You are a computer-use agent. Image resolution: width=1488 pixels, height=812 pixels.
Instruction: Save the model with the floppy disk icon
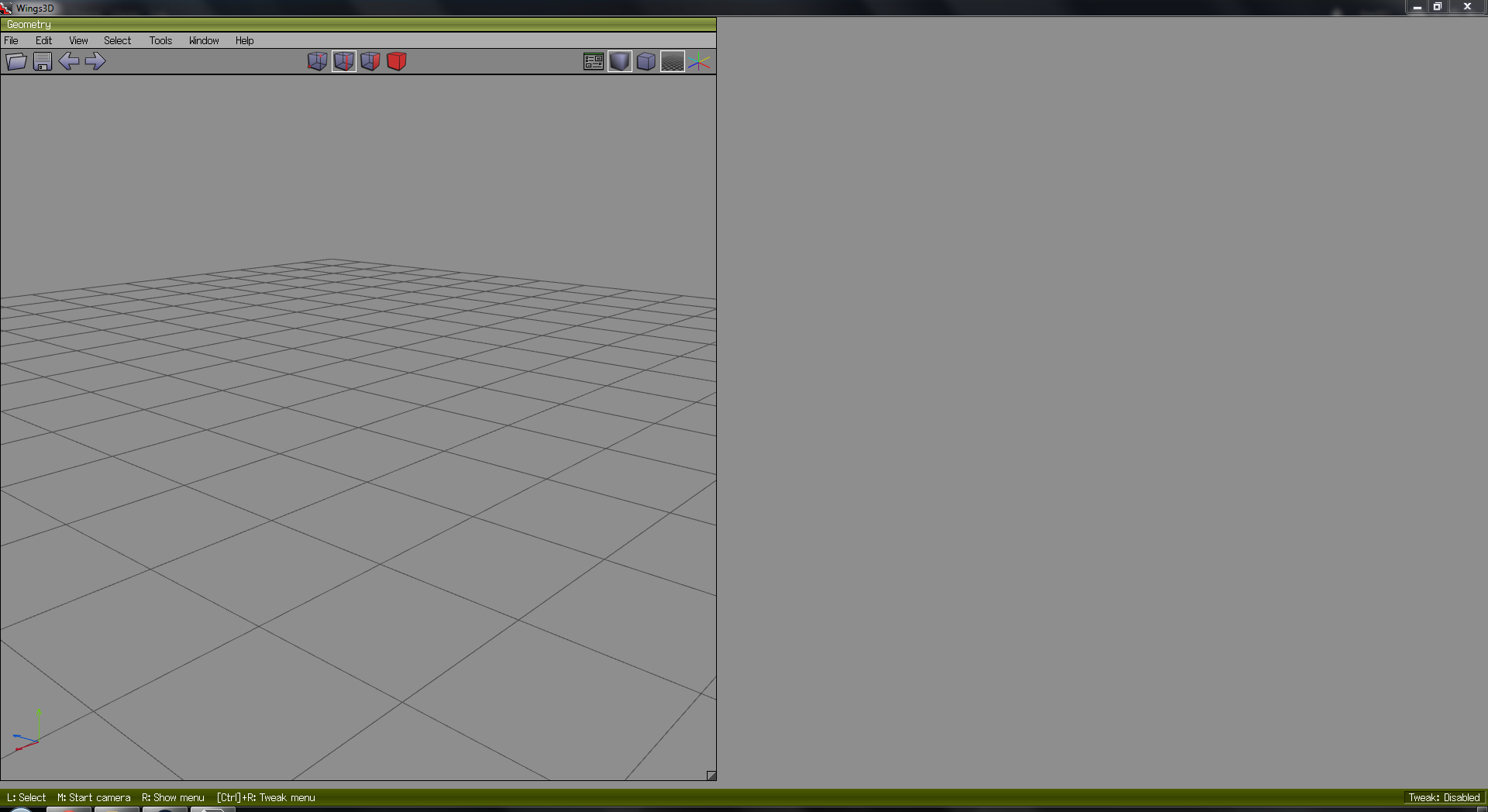(43, 61)
